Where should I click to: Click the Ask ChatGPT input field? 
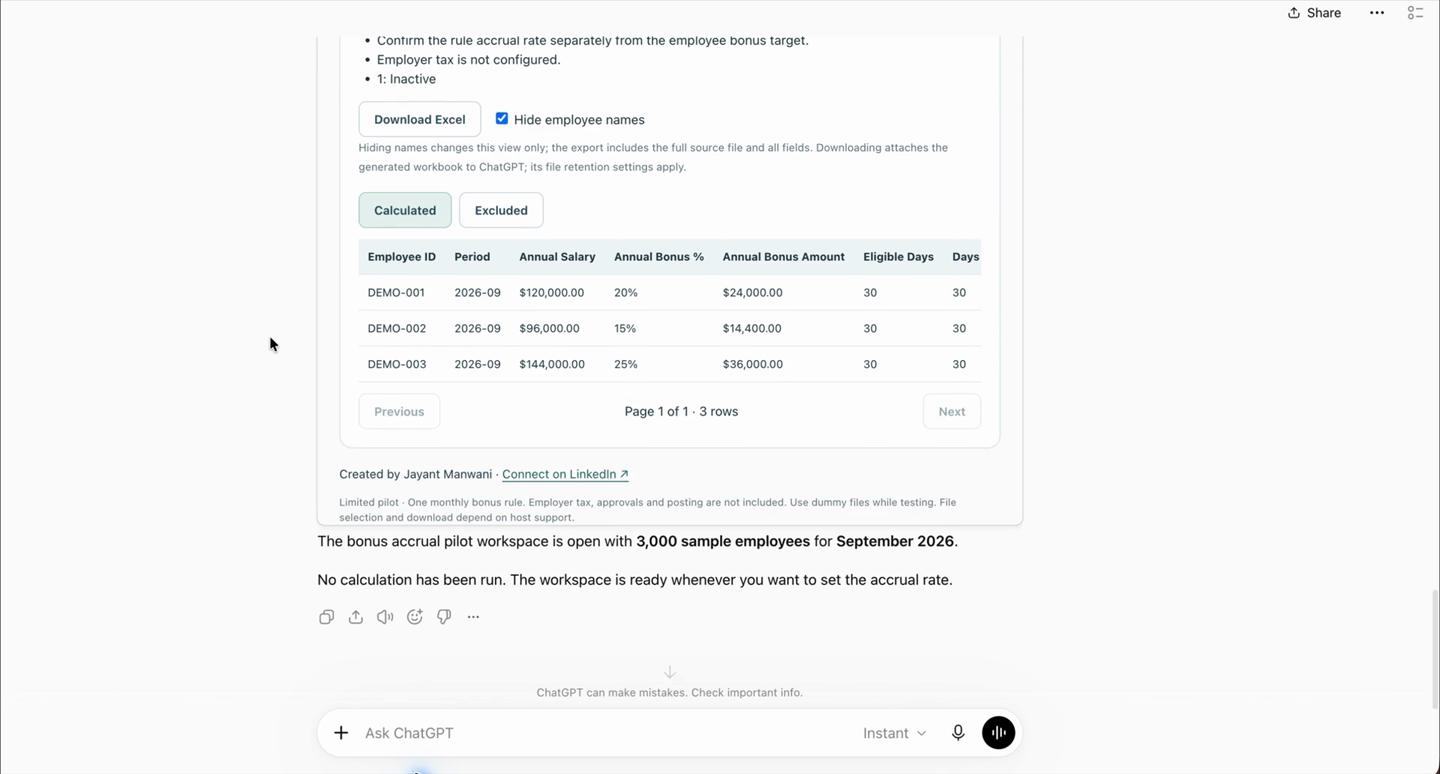click(x=604, y=733)
